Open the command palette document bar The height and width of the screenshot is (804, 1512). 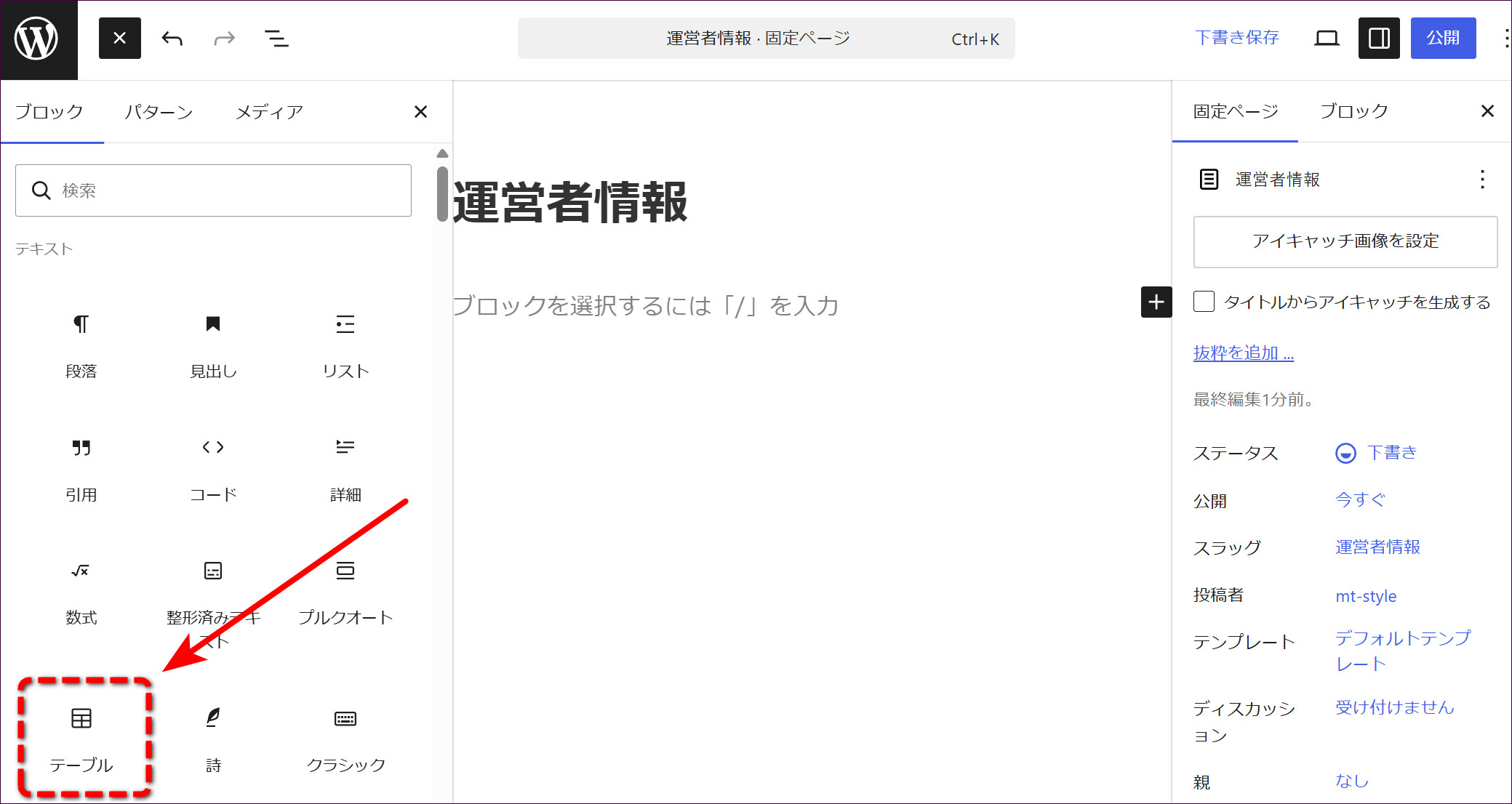[766, 39]
